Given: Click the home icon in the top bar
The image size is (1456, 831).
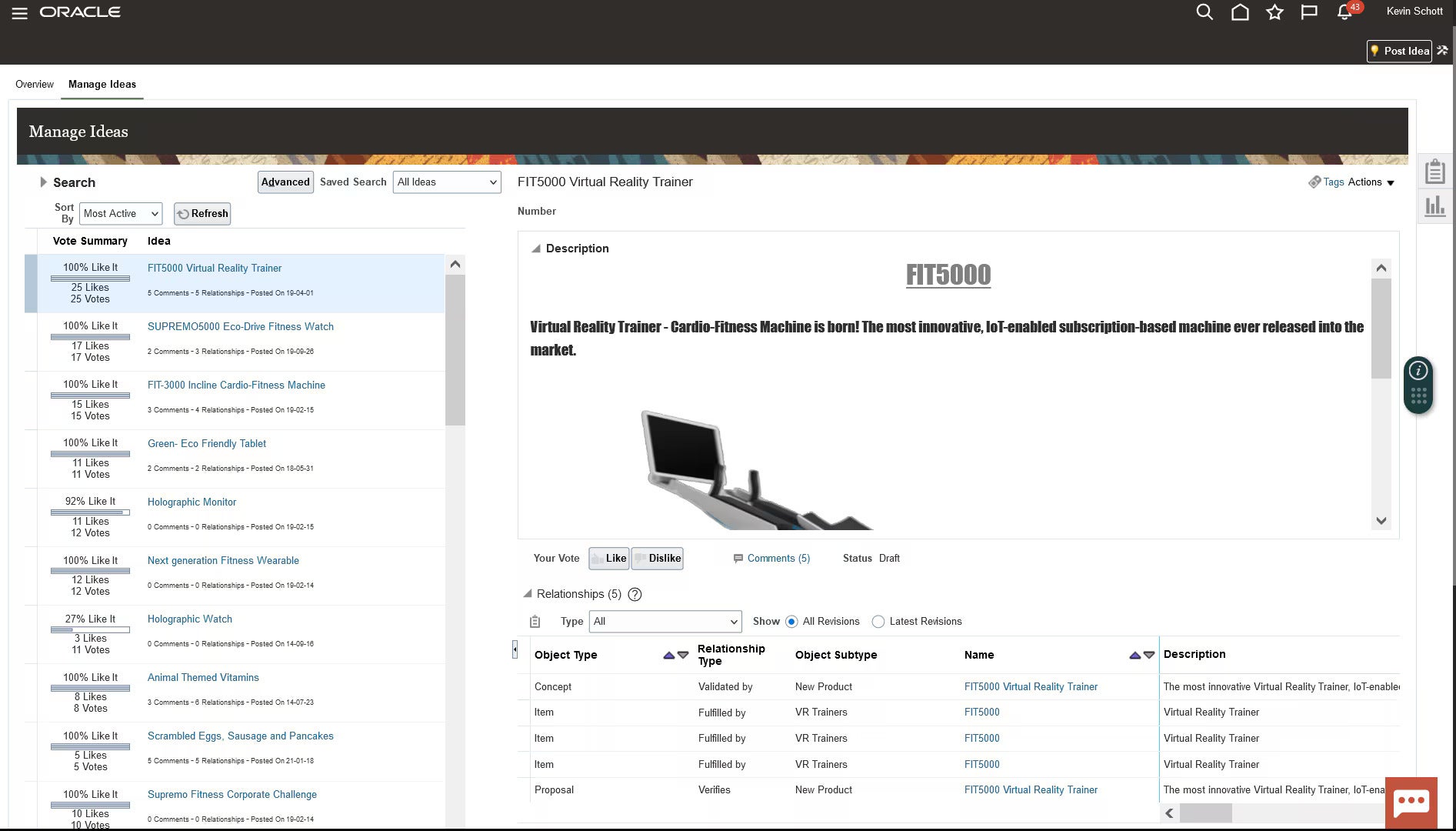Looking at the screenshot, I should point(1239,12).
